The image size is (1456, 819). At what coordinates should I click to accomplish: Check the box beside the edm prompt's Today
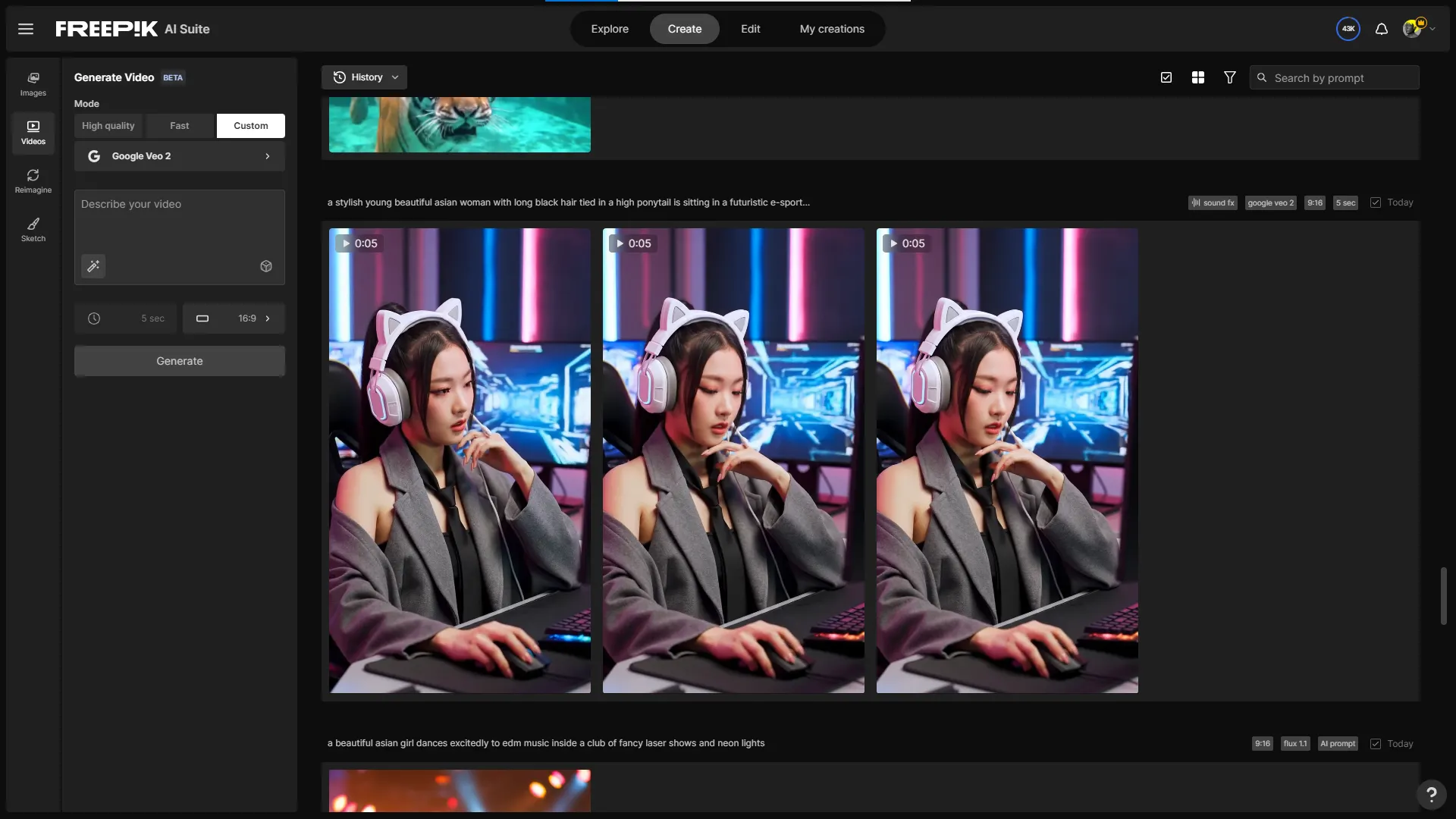point(1376,744)
